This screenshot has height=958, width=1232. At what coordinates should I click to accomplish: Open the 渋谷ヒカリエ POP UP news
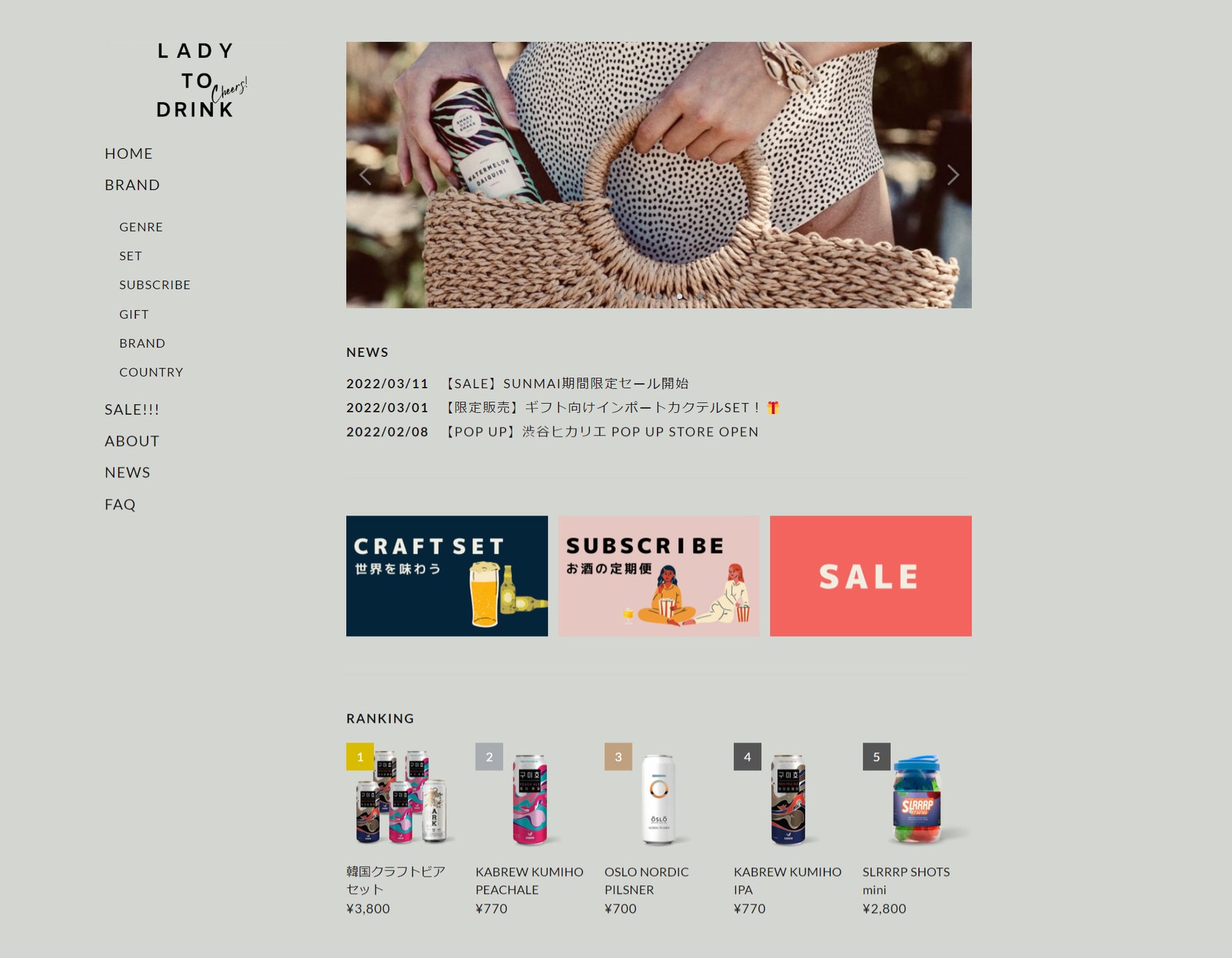pyautogui.click(x=552, y=431)
